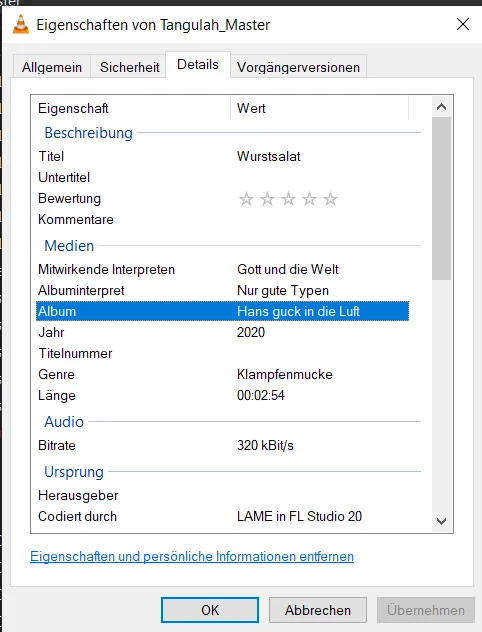Screen dimensions: 482x632
Task: Select the Untertitel property row
Action: (222, 177)
